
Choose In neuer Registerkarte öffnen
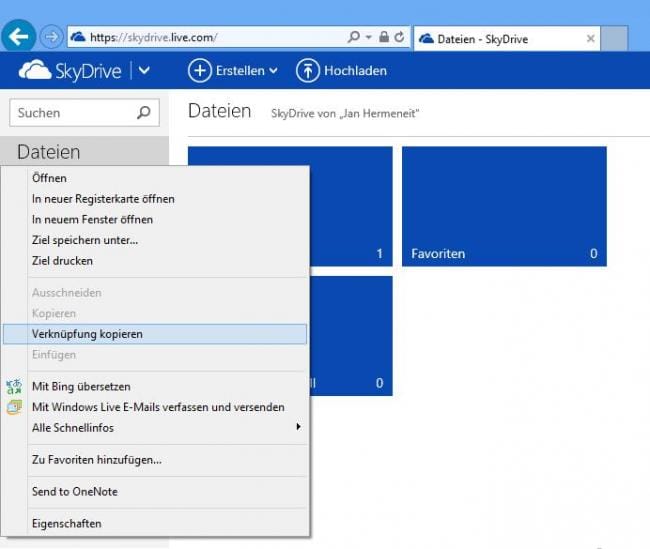point(155,199)
